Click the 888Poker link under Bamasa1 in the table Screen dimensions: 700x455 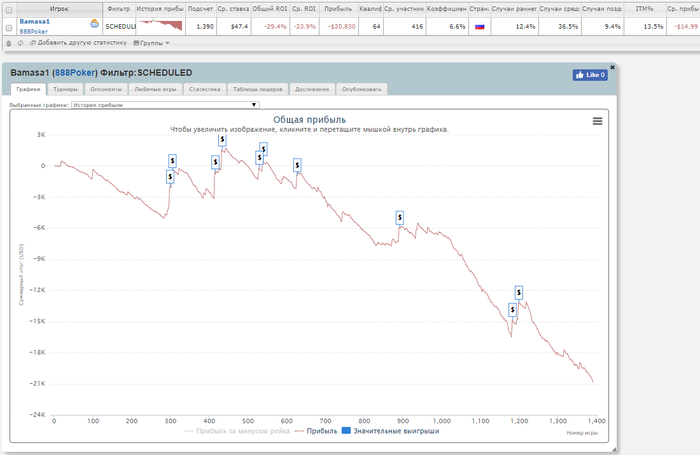click(33, 31)
